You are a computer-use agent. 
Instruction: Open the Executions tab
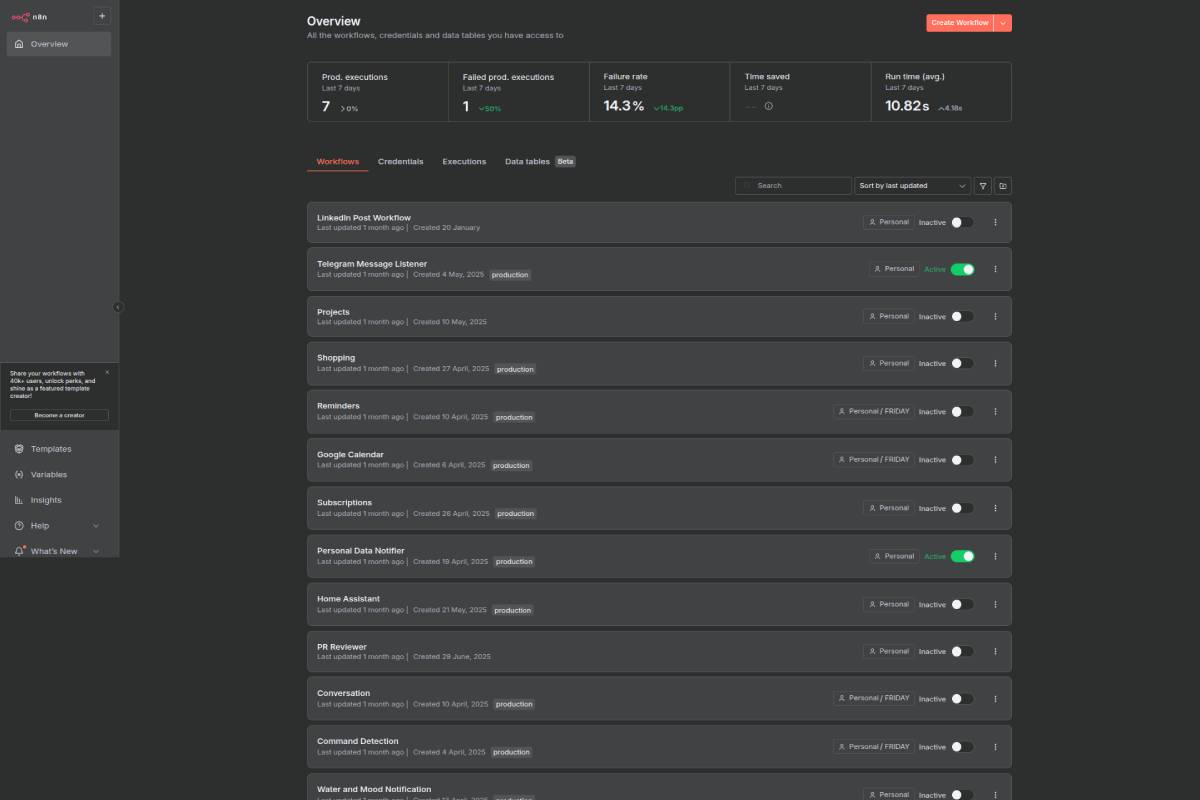coord(464,161)
